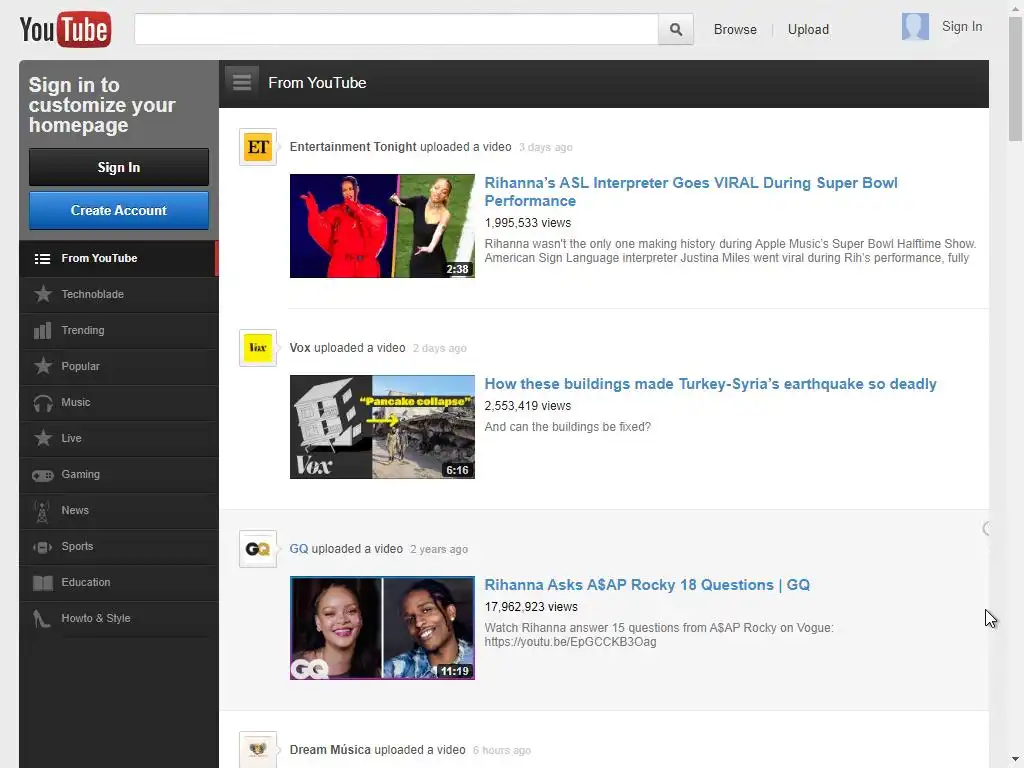Click the Trending bar chart icon

(x=42, y=330)
